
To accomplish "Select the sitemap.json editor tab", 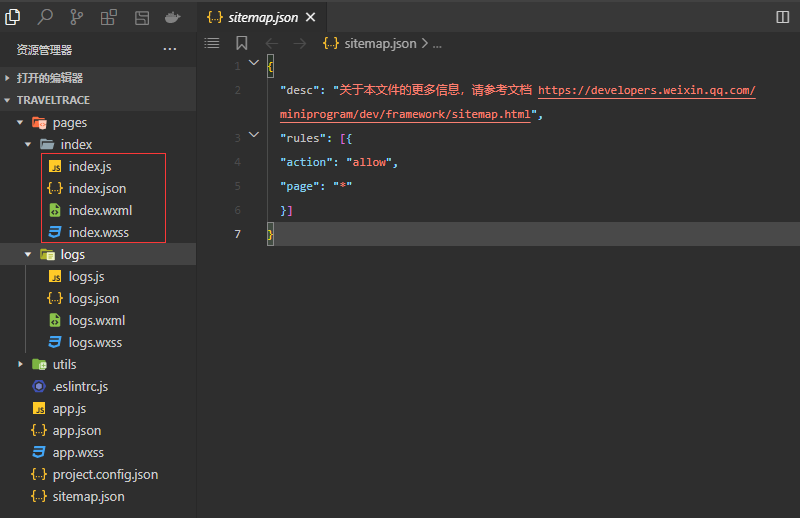I will pos(262,17).
